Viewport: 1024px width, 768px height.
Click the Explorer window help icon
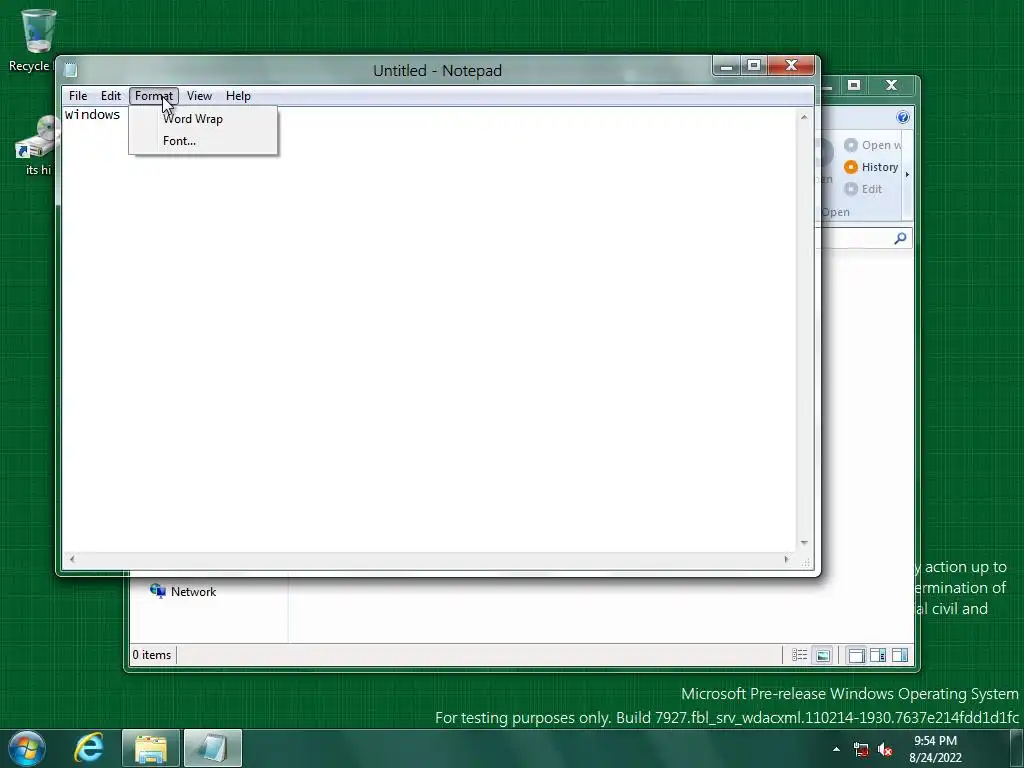point(903,118)
